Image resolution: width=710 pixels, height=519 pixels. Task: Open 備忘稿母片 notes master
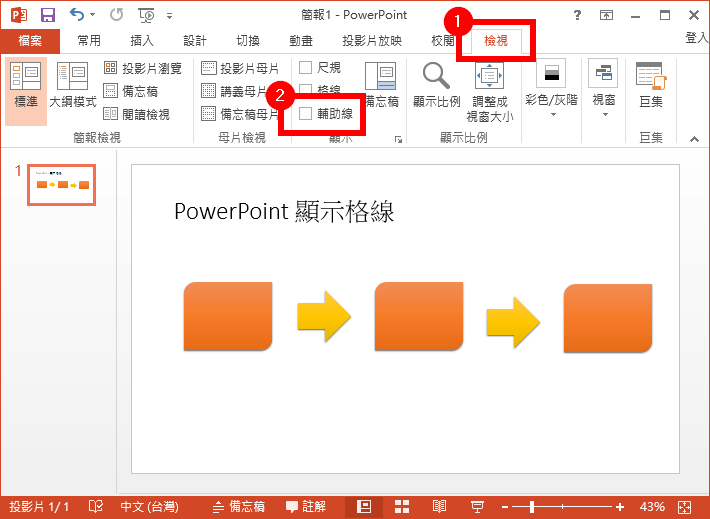pos(239,114)
